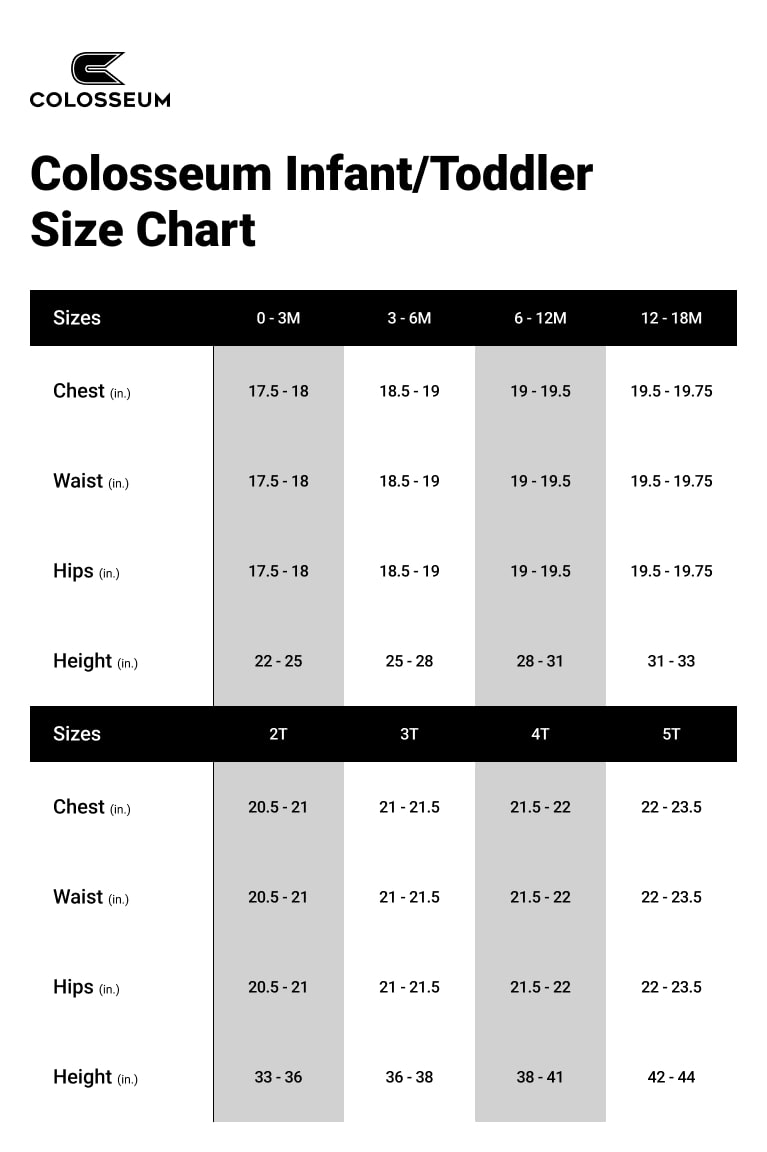Screen dimensions: 767x1152
Task: Click the 33 - 36 height value
Action: pos(278,1077)
